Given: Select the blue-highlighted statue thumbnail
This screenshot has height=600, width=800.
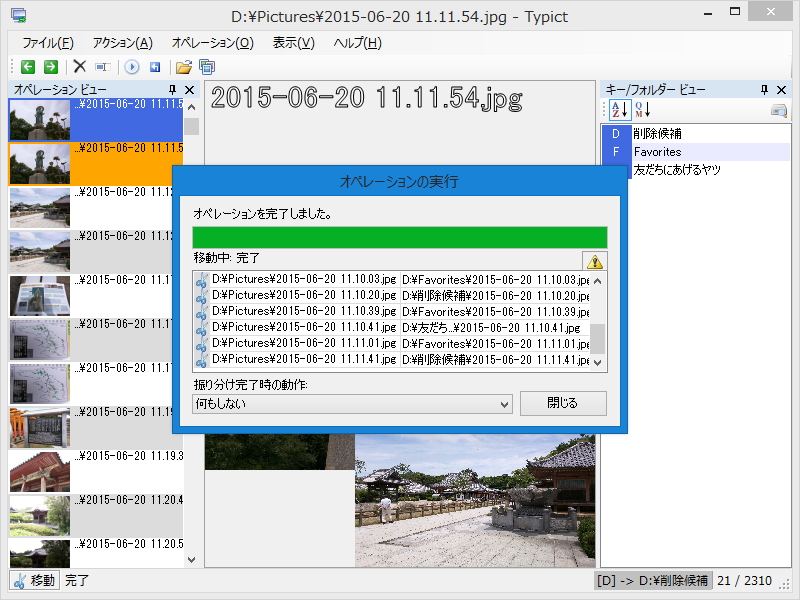Looking at the screenshot, I should pyautogui.click(x=40, y=119).
